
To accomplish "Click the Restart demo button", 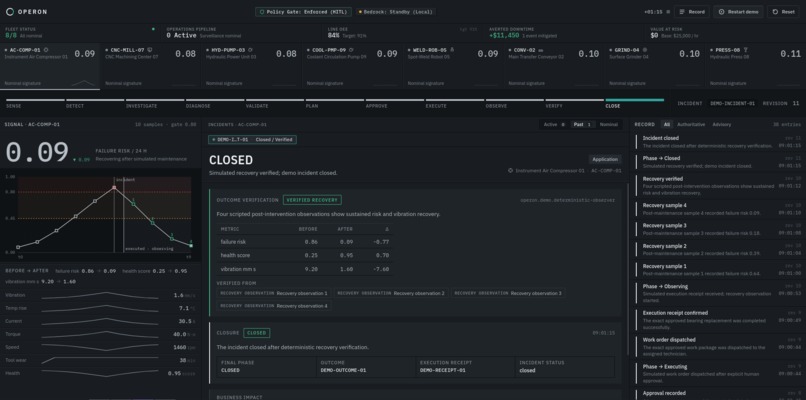I will 738,12.
